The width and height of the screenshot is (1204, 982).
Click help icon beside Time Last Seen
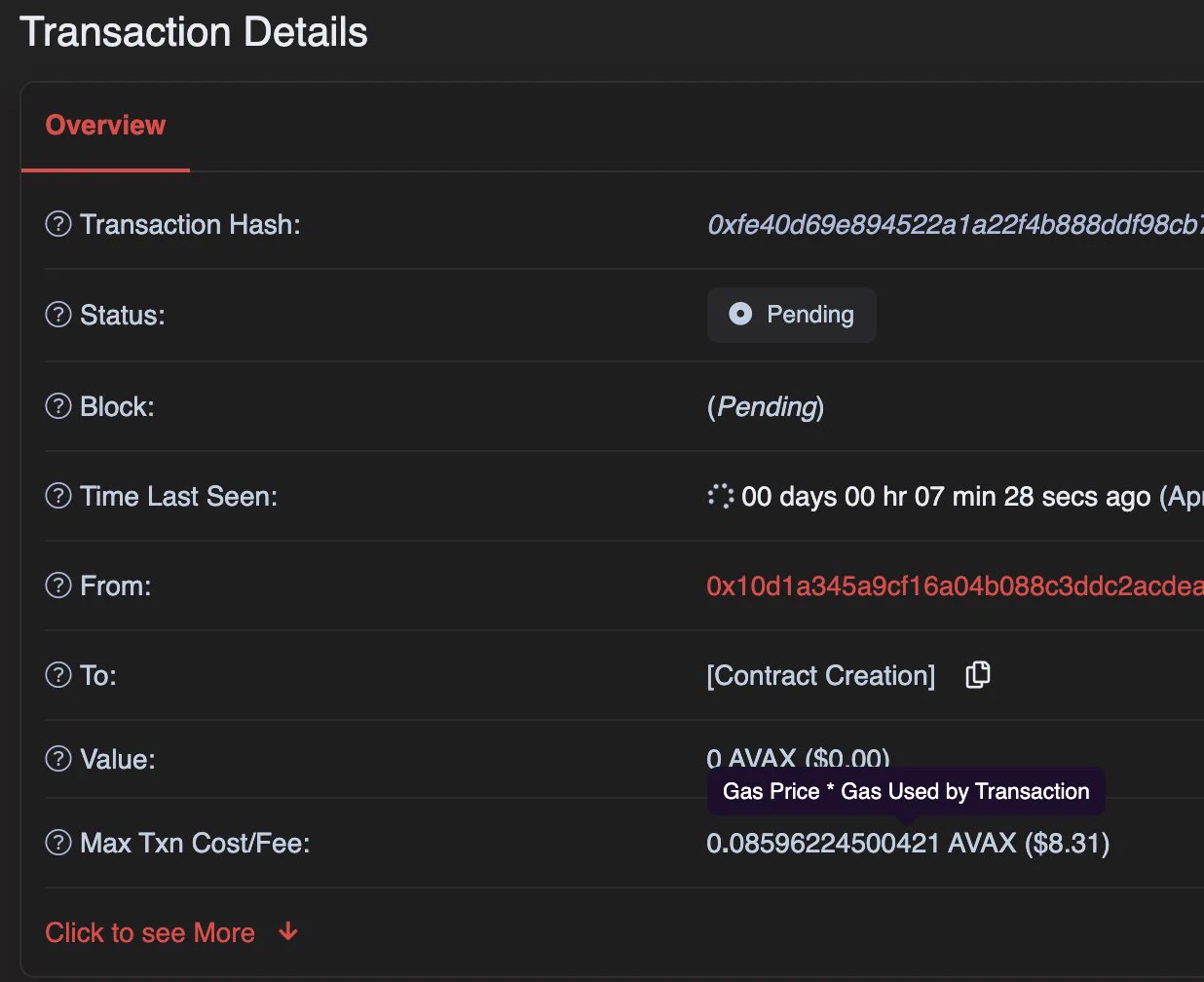[58, 496]
